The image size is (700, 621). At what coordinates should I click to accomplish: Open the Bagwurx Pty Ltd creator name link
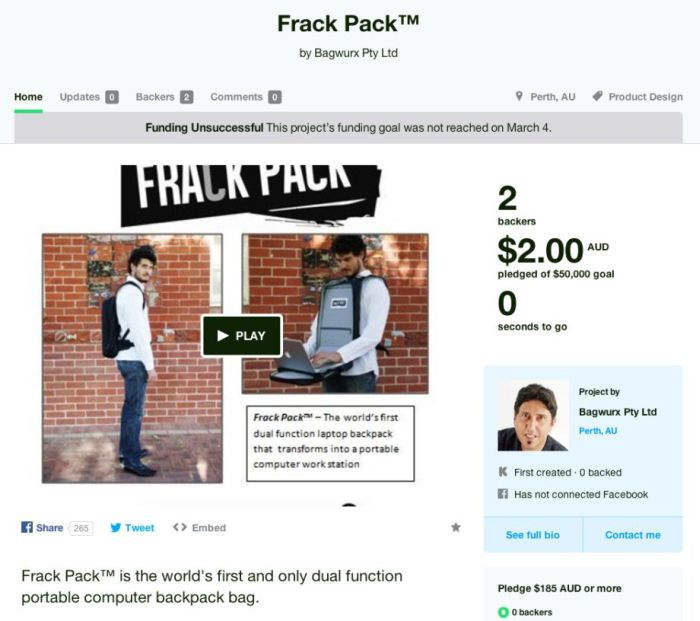pos(617,412)
